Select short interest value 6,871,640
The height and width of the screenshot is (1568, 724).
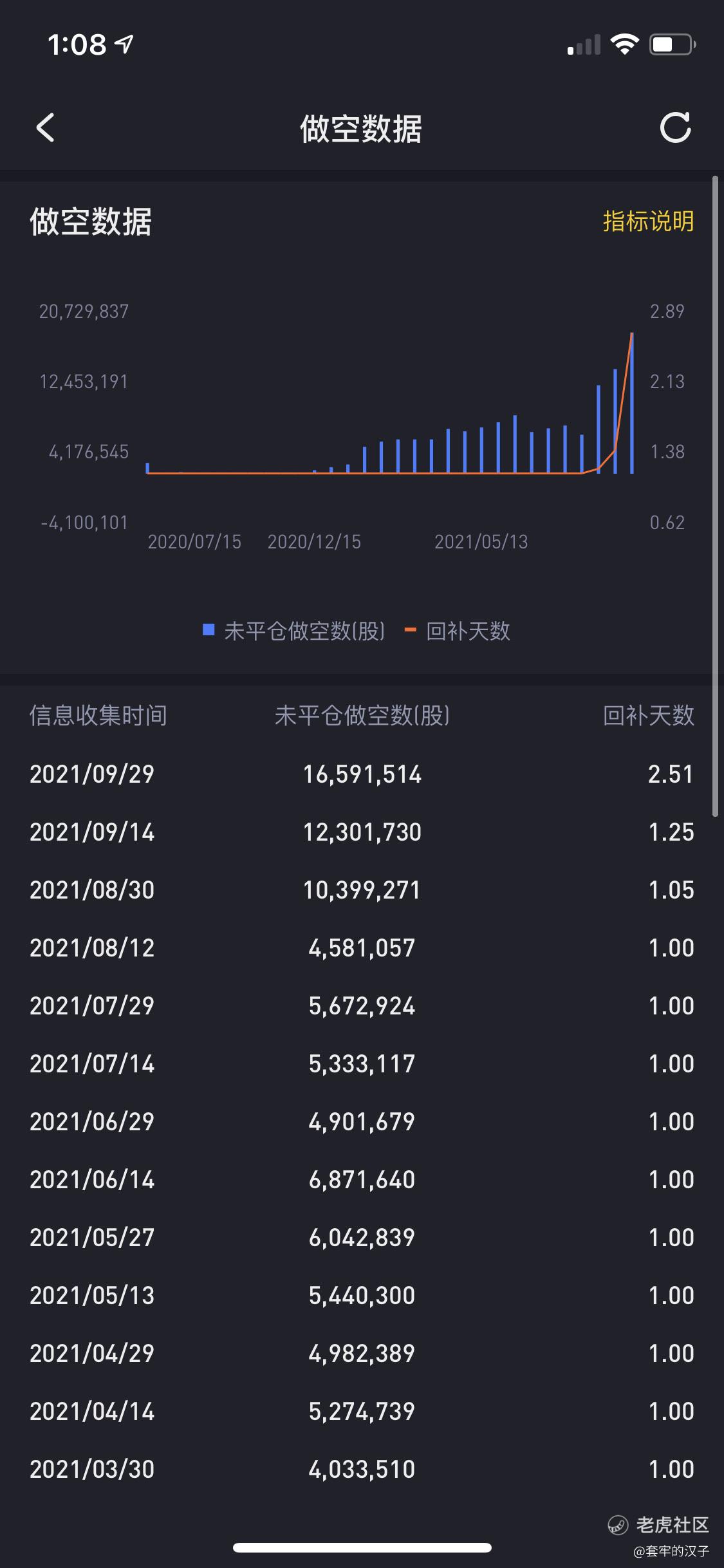(x=362, y=1179)
